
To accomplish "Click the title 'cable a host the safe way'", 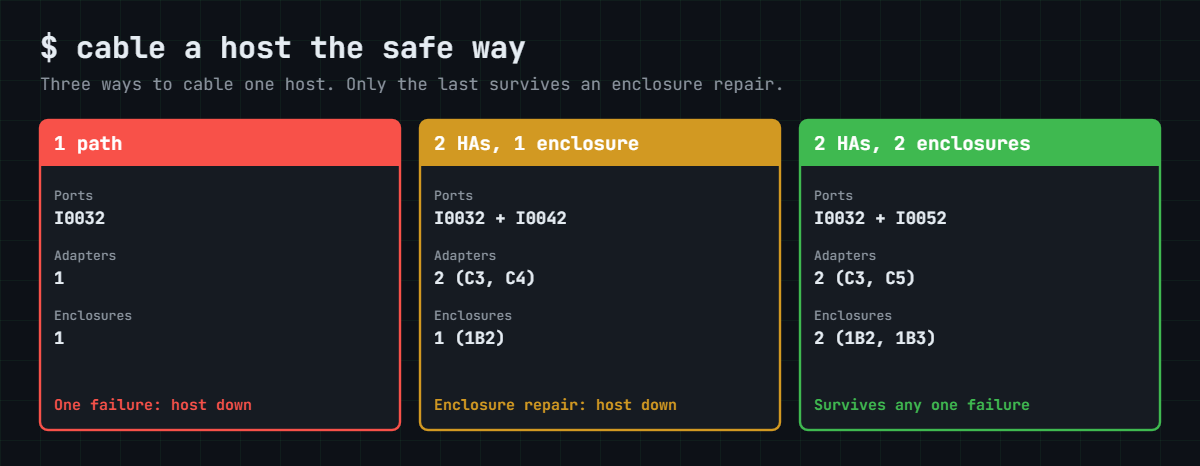I will click(x=301, y=48).
